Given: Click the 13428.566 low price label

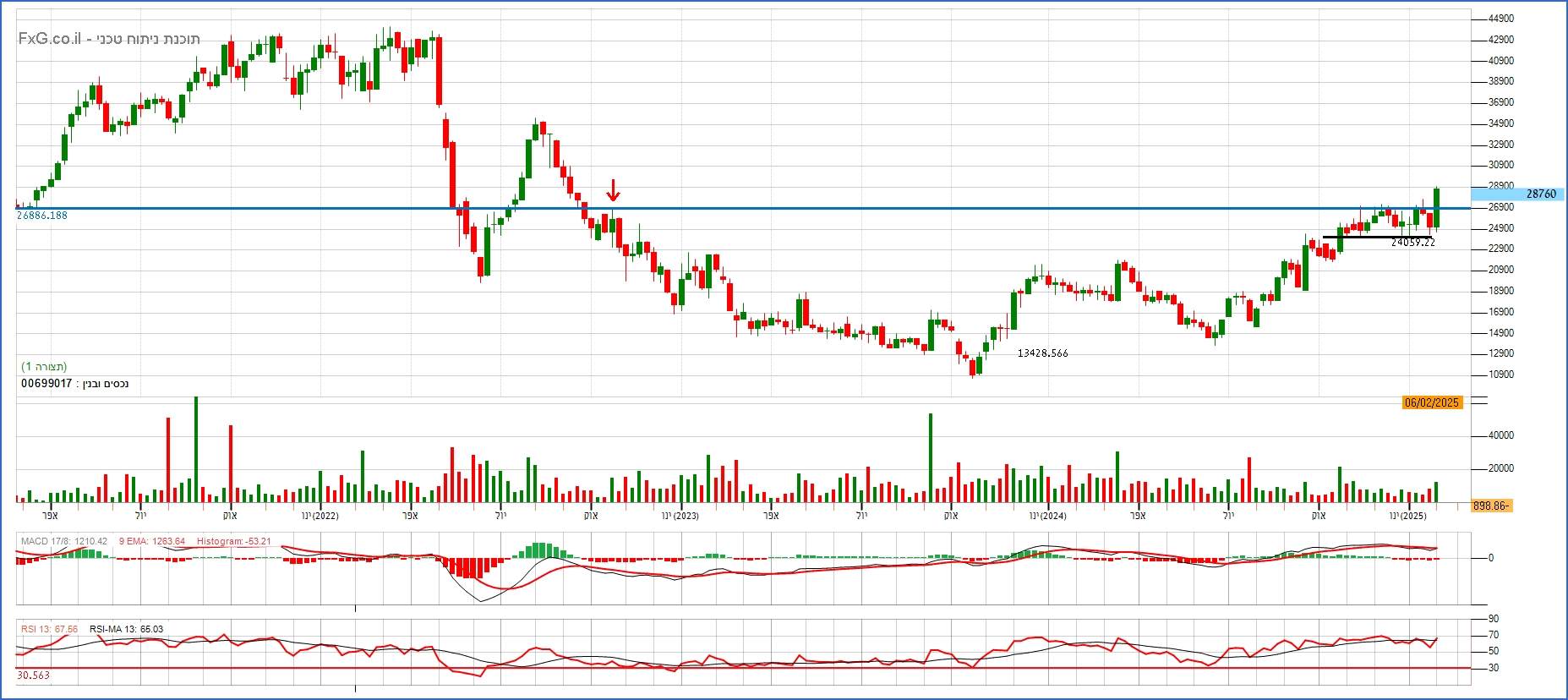Looking at the screenshot, I should (x=1042, y=353).
